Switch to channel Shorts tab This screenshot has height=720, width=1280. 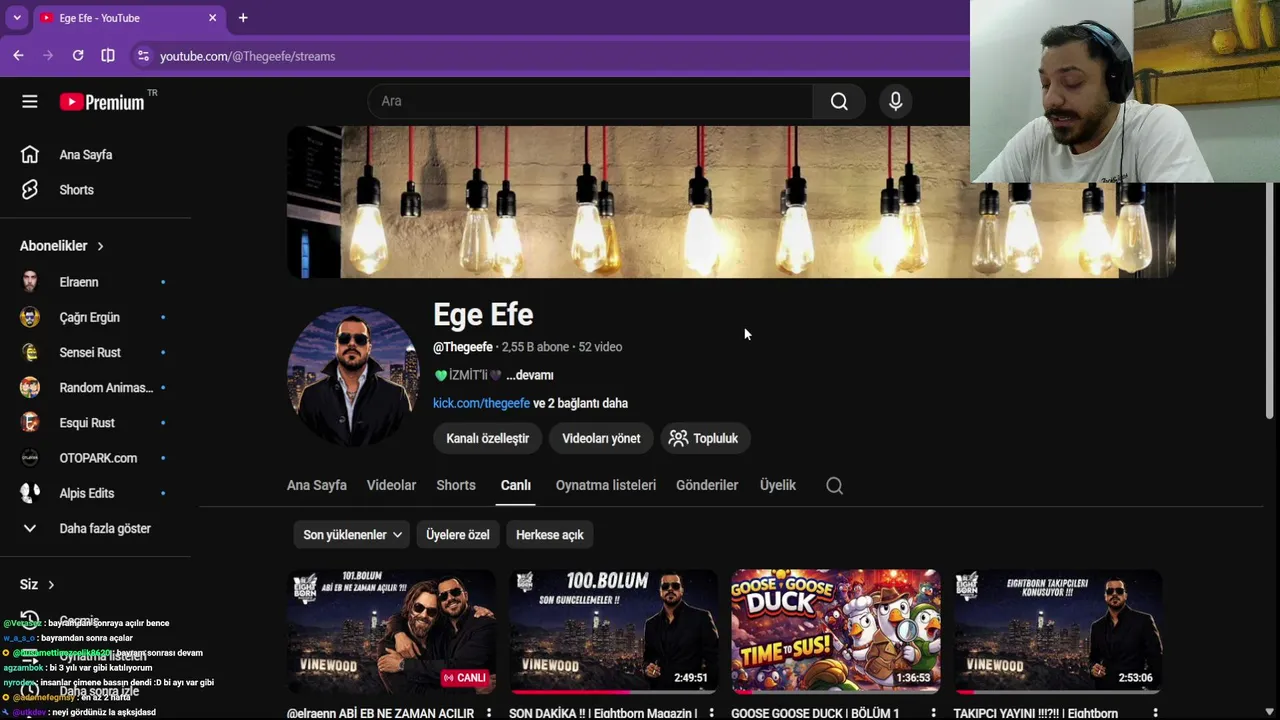(456, 485)
